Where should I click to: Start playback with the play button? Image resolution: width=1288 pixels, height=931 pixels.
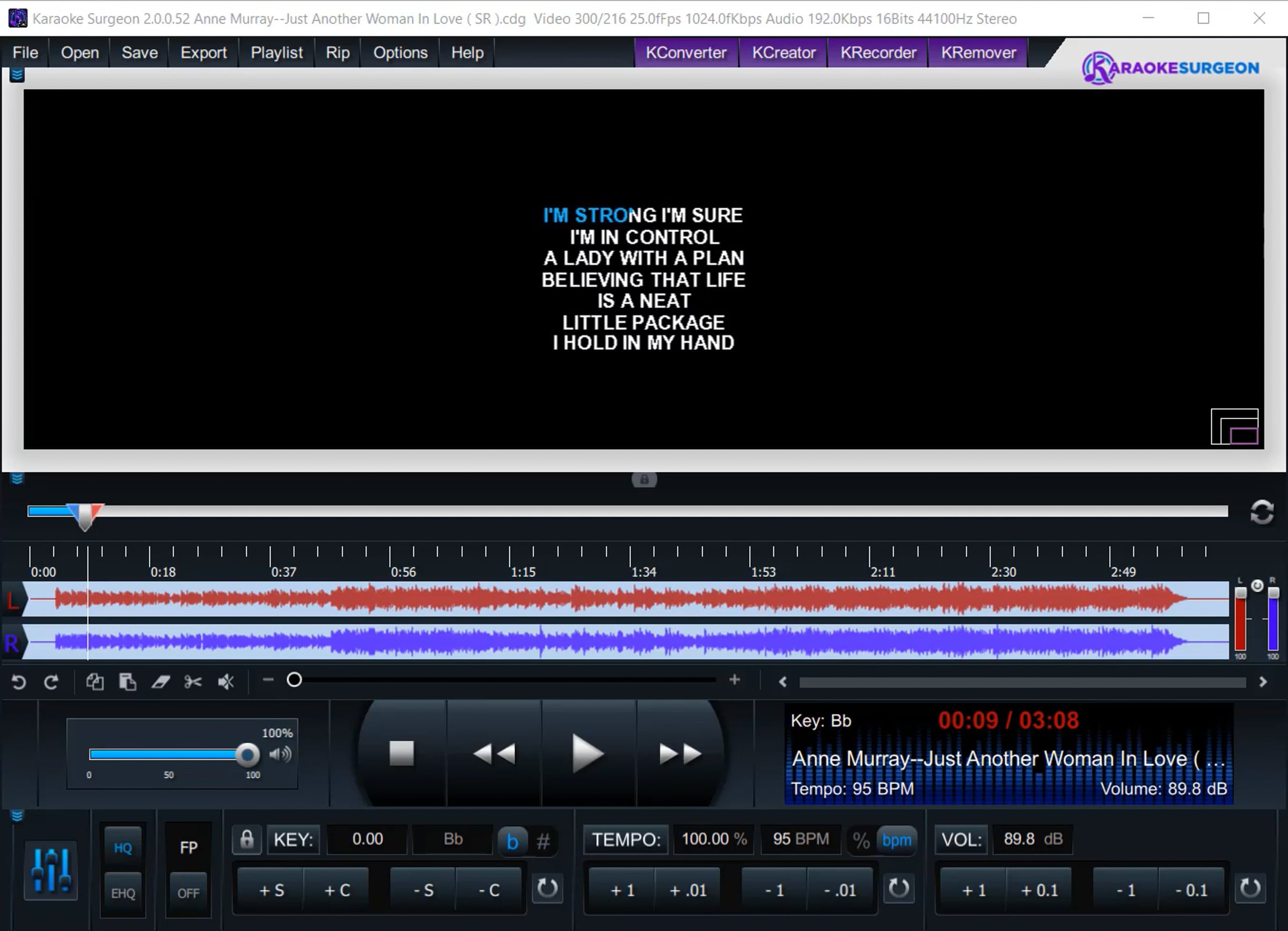pyautogui.click(x=588, y=754)
